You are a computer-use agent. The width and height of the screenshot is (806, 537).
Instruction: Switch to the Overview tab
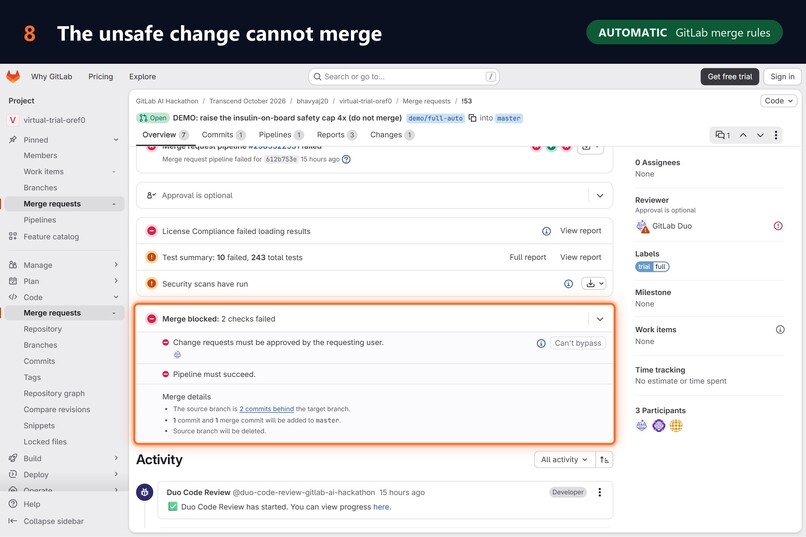166,135
